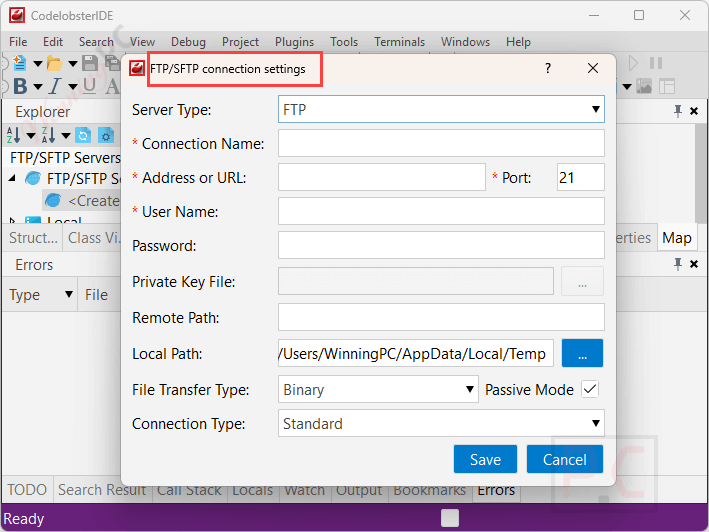The height and width of the screenshot is (532, 709).
Task: Click the Italic formatting icon
Action: click(55, 86)
